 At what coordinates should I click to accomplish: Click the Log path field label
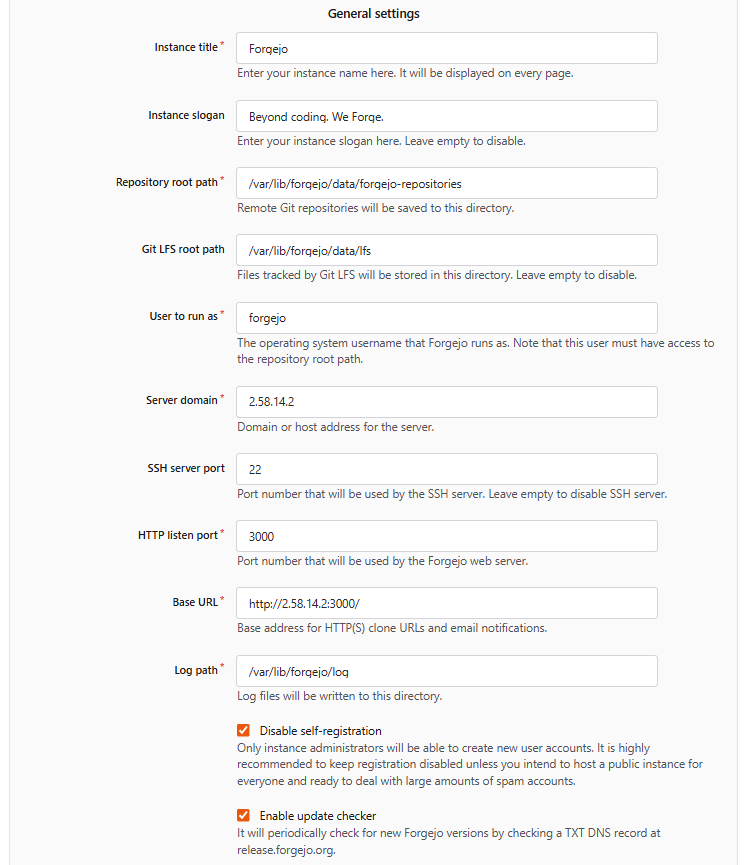pos(195,670)
